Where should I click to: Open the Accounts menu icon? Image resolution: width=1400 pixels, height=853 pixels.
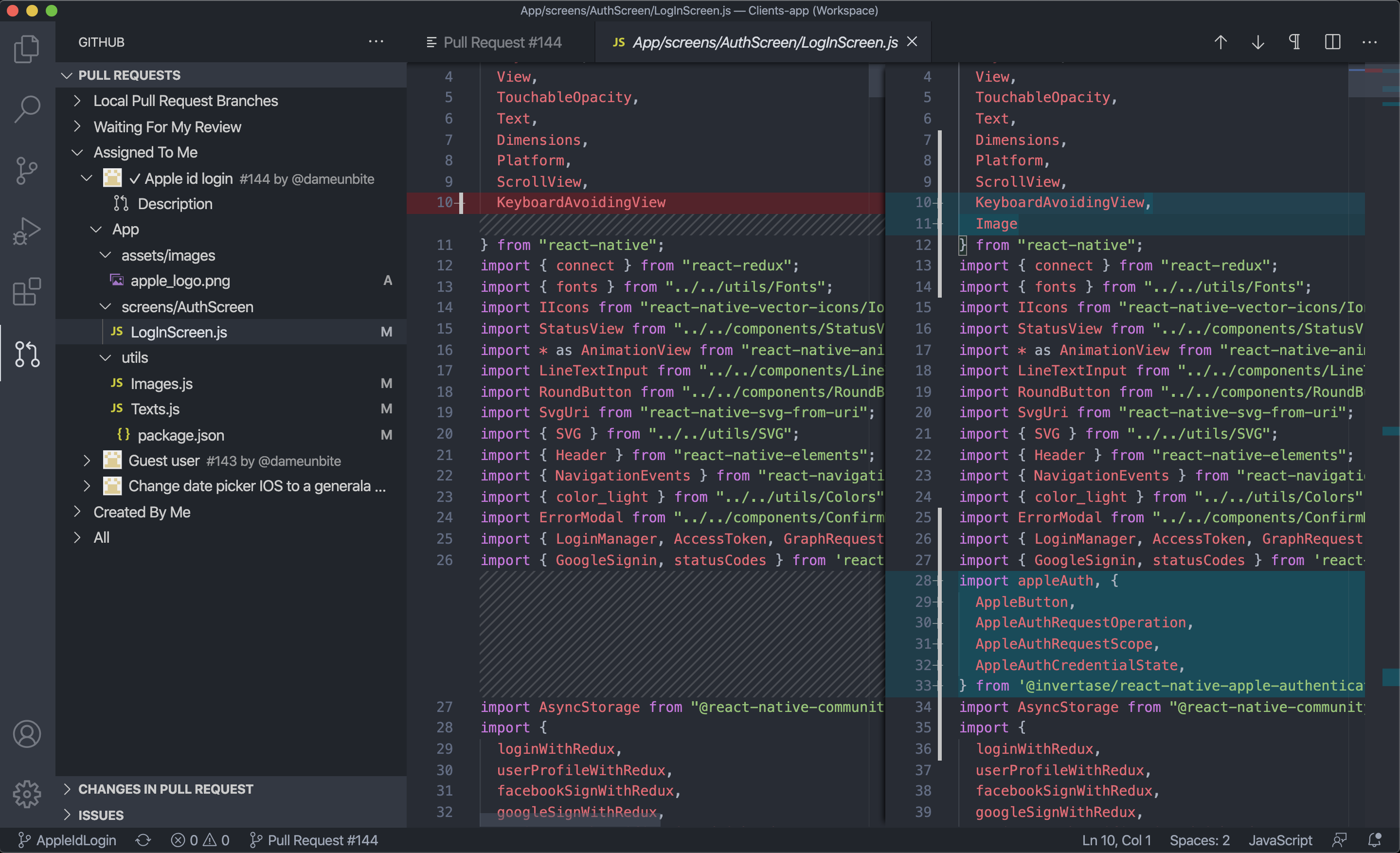coord(27,734)
